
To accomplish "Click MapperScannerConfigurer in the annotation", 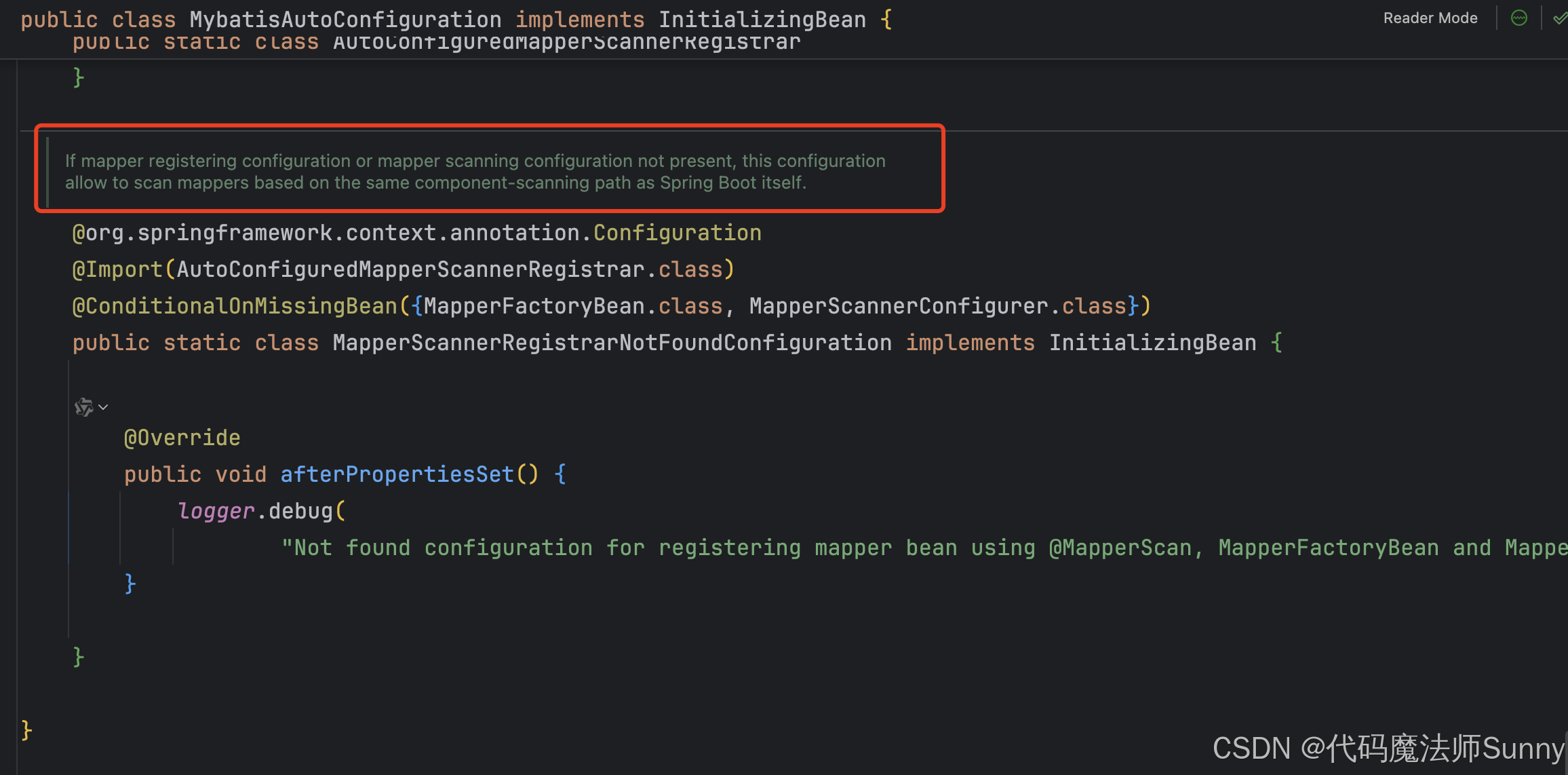I will coord(899,306).
